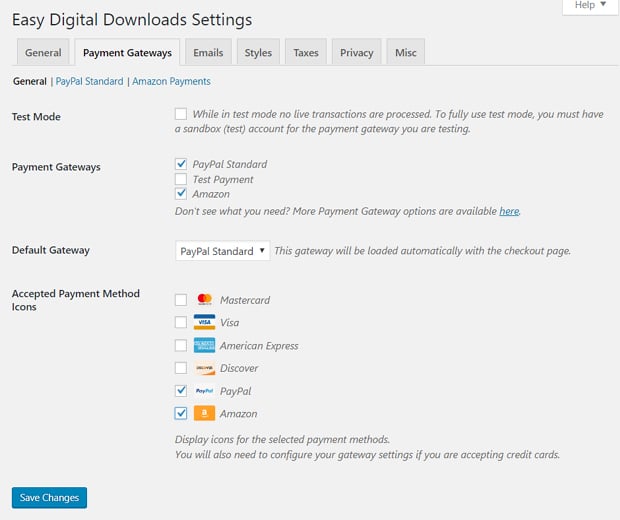Open the Emails tab
This screenshot has width=620, height=520.
point(208,53)
